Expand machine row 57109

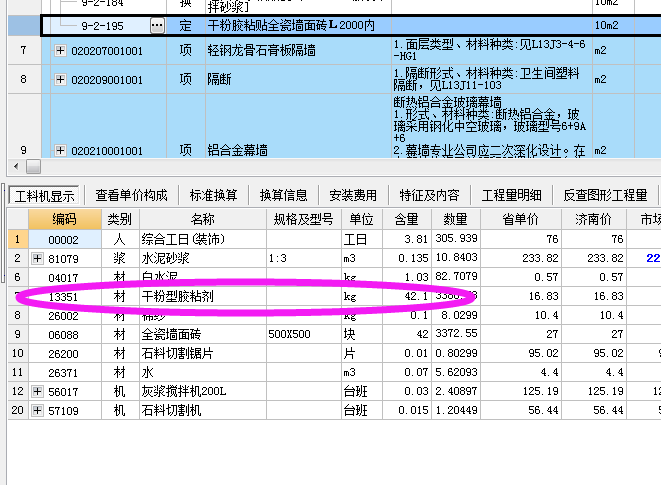click(x=37, y=410)
